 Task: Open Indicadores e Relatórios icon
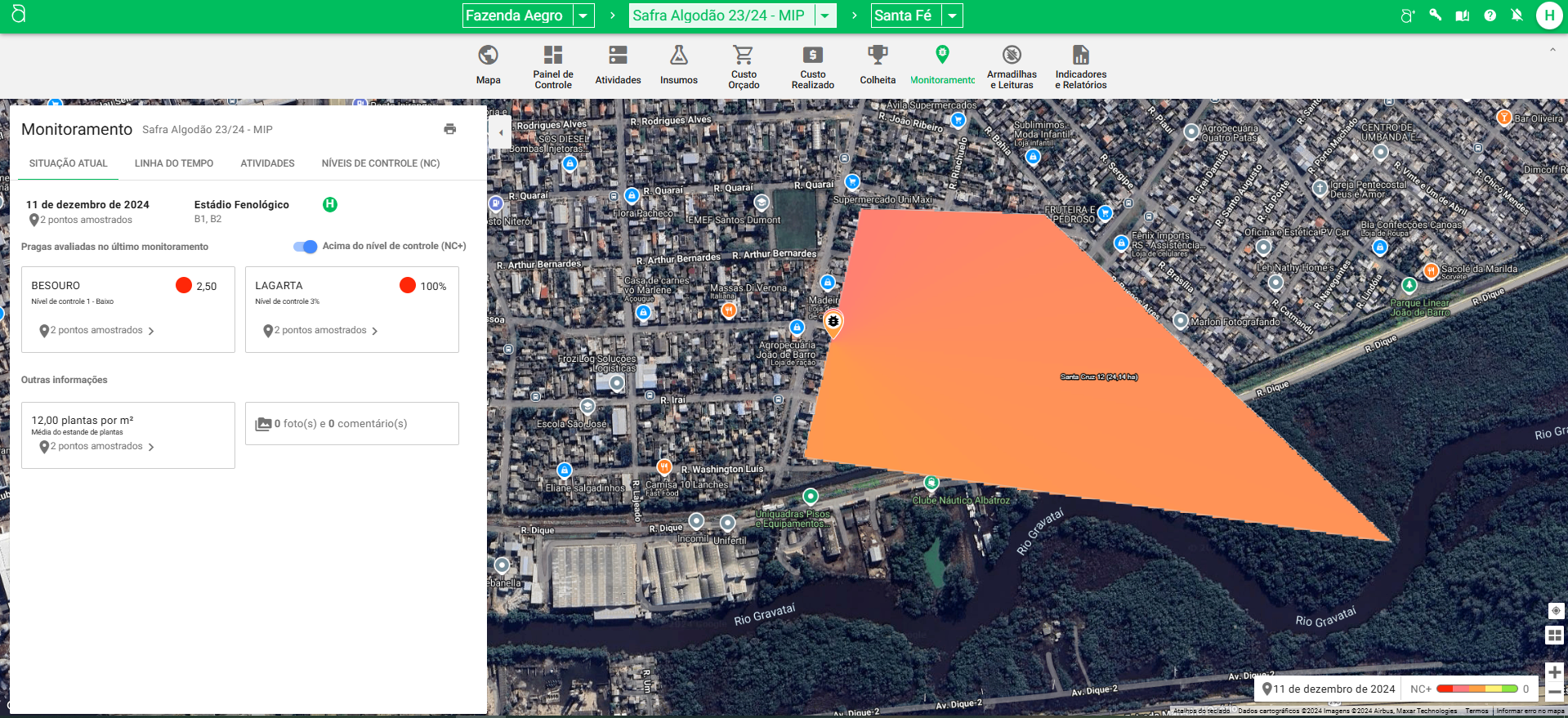(1080, 56)
